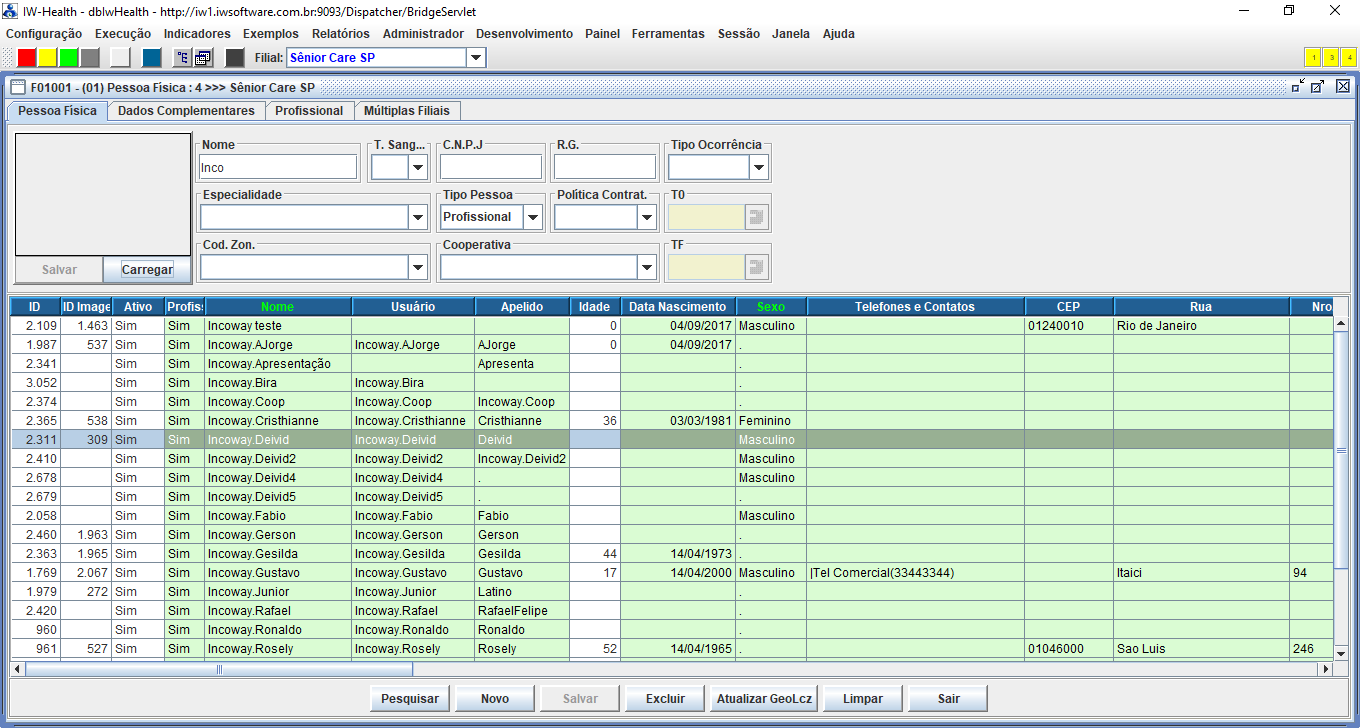1360x728 pixels.
Task: Click the Atualizar GeoLcz button
Action: point(764,699)
